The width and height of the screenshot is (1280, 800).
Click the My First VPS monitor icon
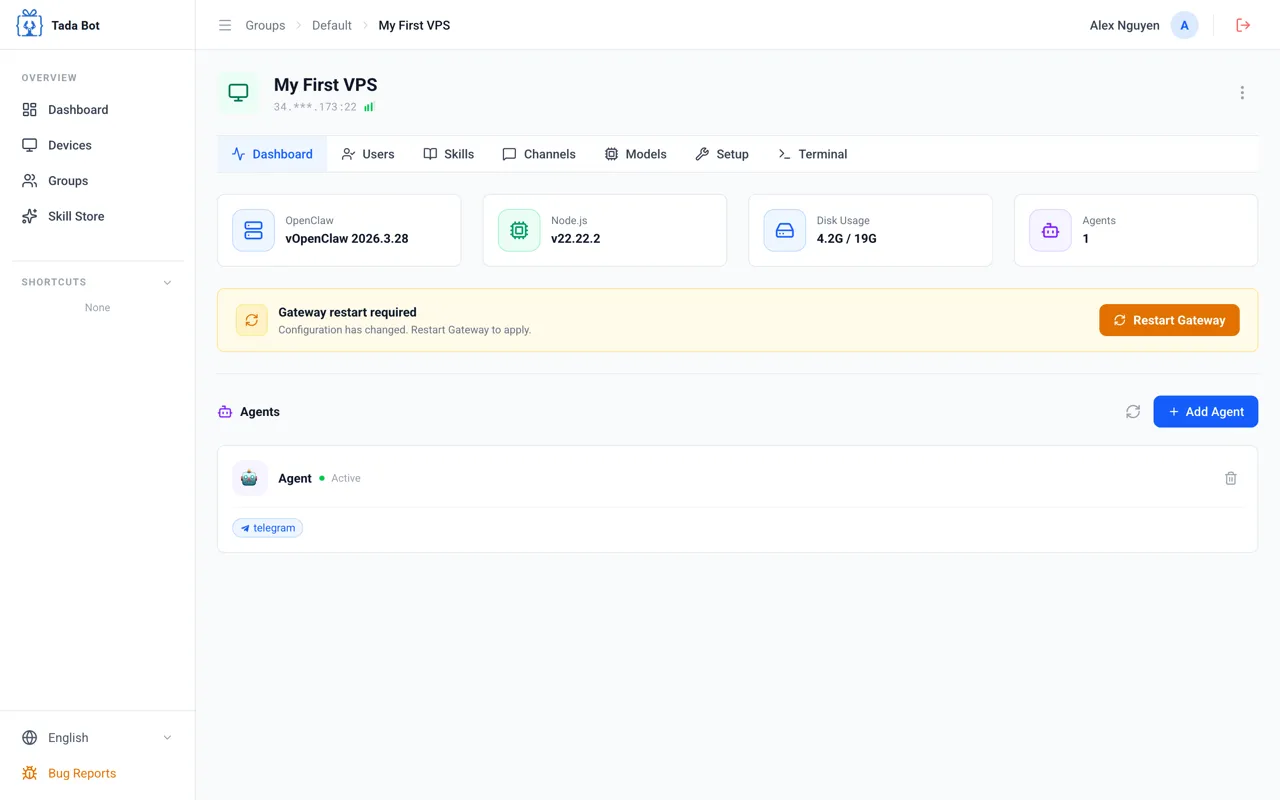pos(238,92)
